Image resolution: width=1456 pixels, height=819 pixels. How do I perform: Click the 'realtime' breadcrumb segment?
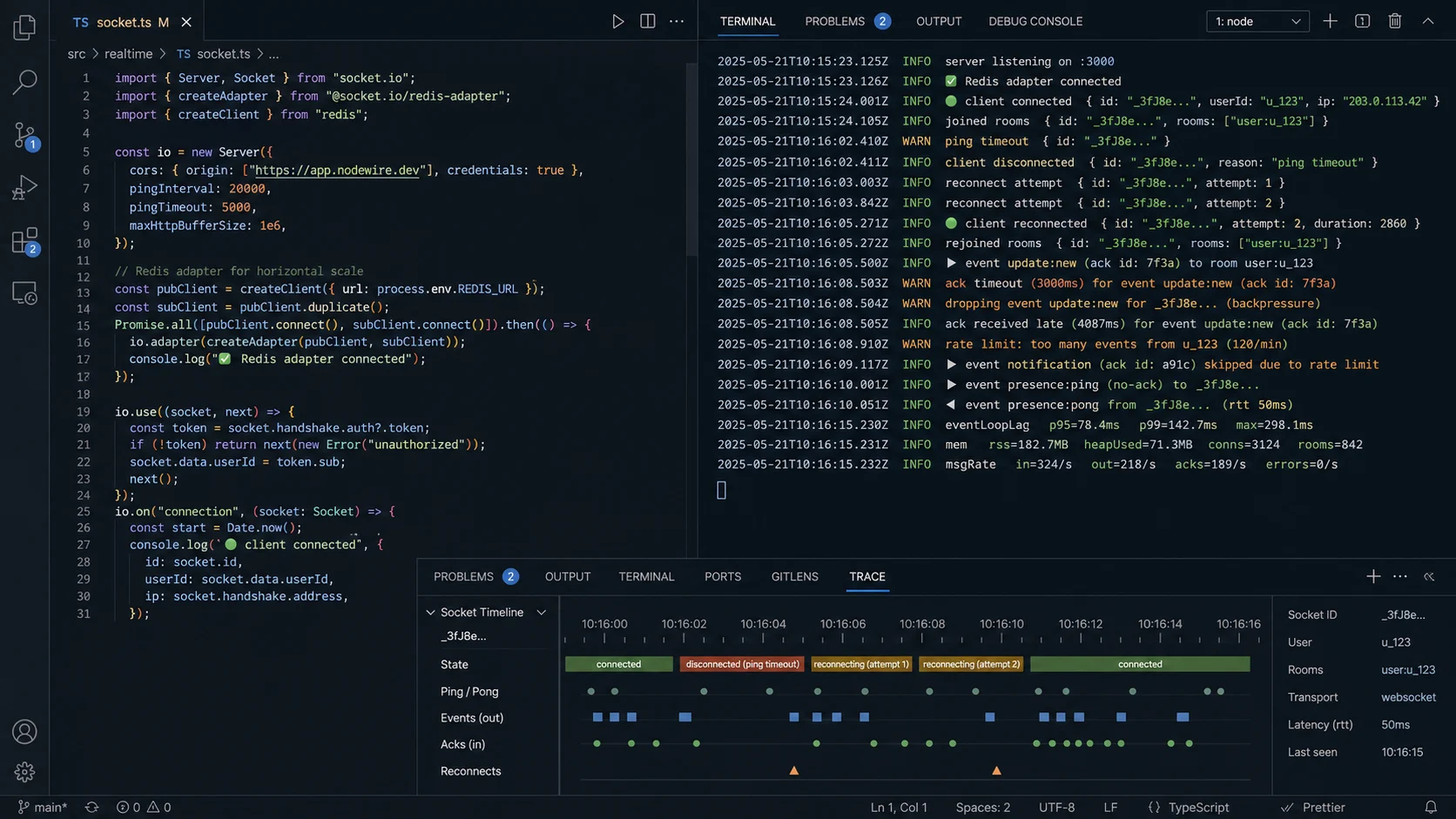coord(128,54)
